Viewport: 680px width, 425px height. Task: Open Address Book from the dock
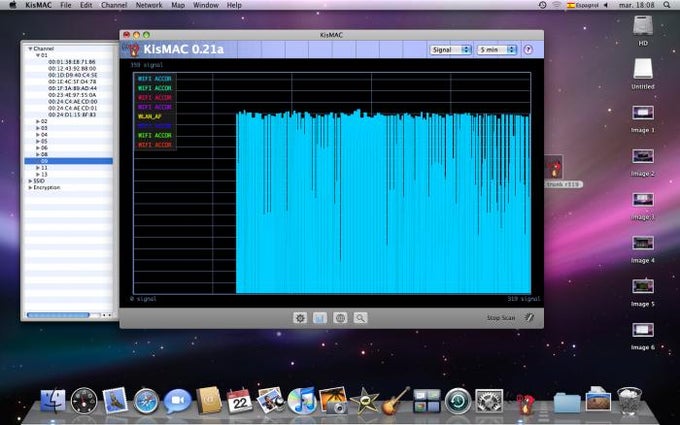[209, 400]
